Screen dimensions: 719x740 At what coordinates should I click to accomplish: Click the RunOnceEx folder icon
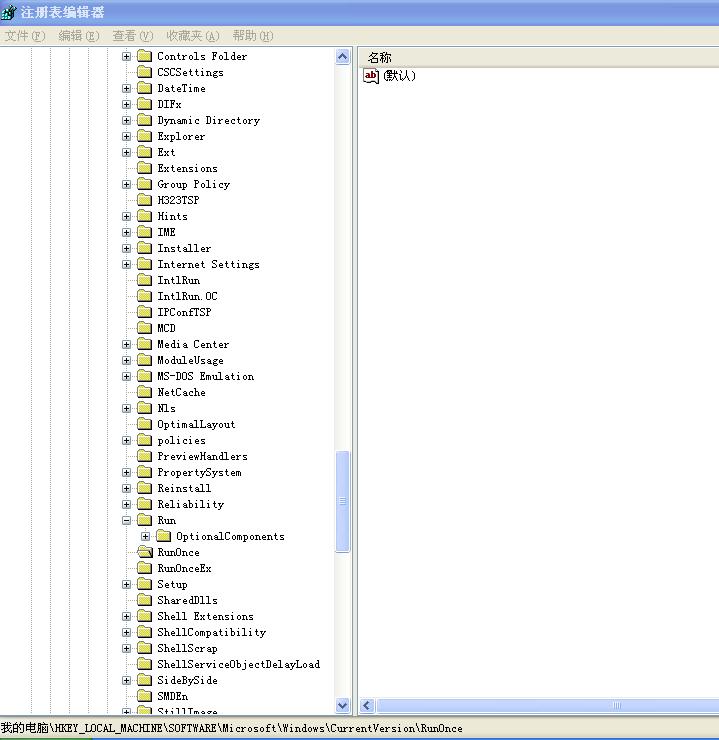point(144,568)
